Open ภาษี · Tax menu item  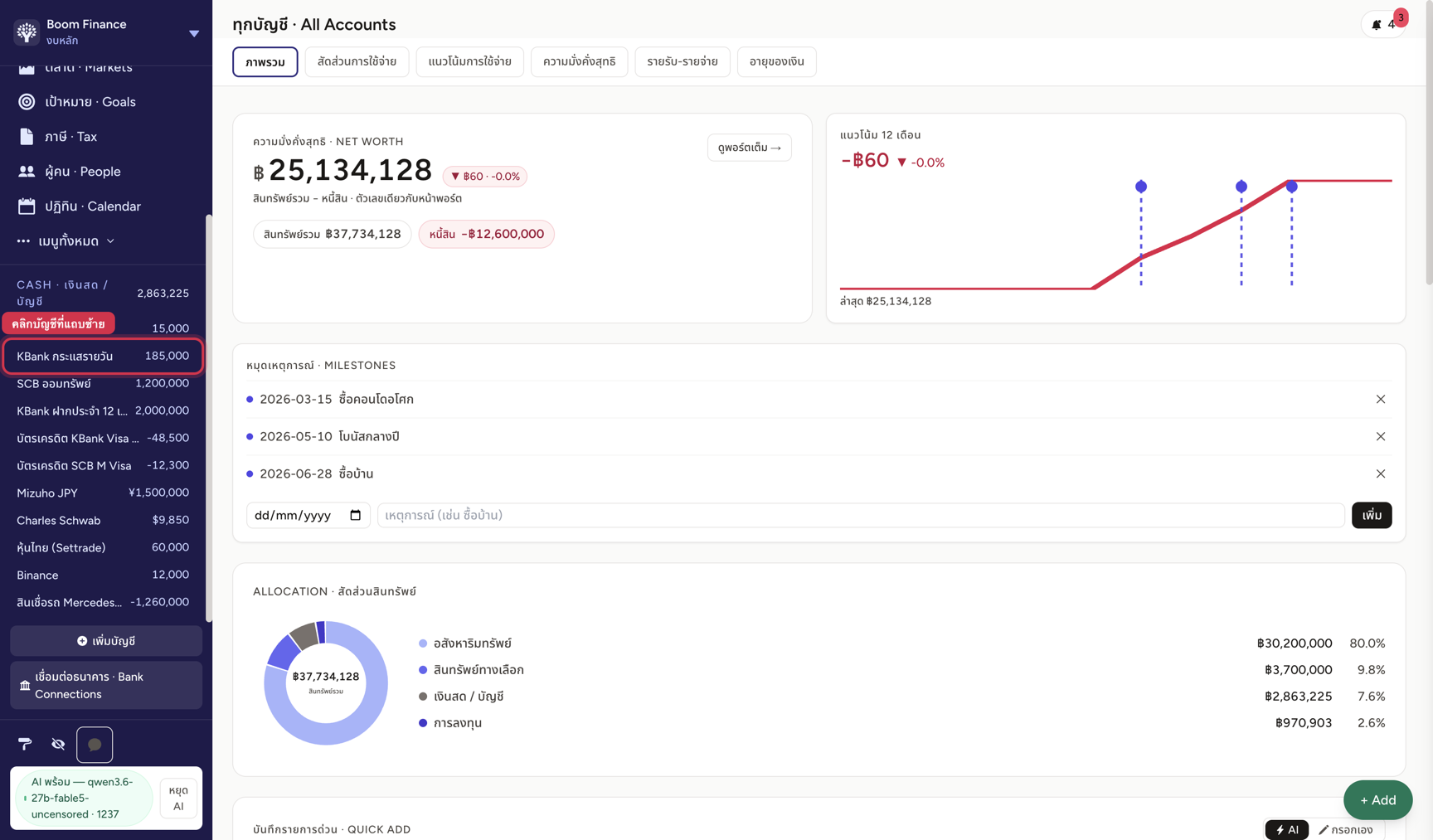click(103, 137)
